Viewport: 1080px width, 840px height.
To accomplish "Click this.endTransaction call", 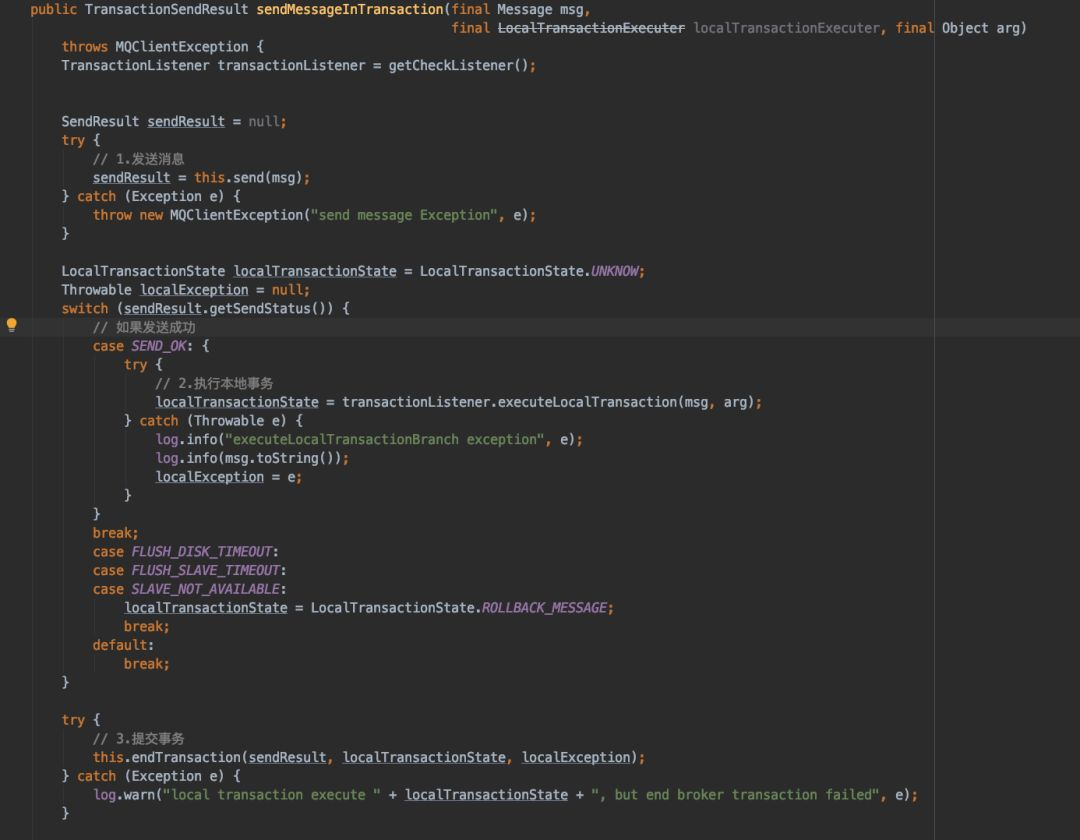I will [x=368, y=757].
